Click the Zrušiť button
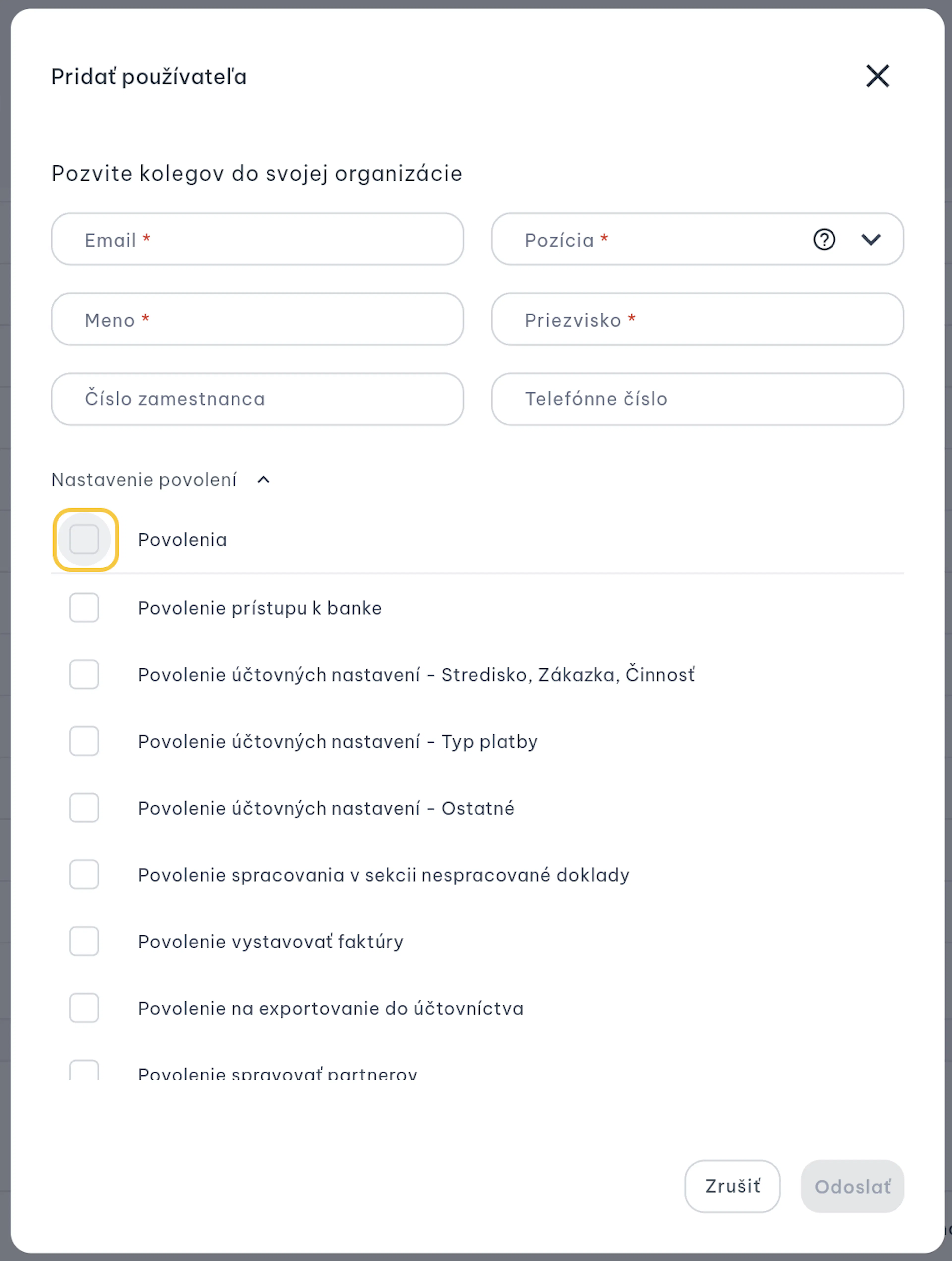The height and width of the screenshot is (1261, 952). 732,1186
